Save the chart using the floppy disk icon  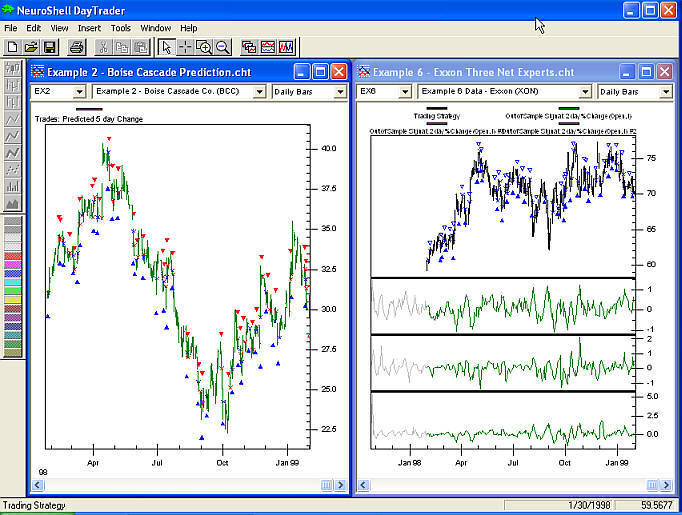50,47
